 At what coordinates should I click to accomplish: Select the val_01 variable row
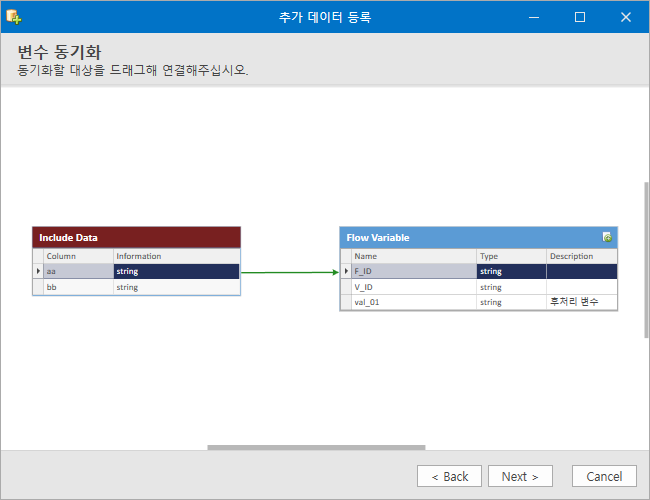point(479,302)
